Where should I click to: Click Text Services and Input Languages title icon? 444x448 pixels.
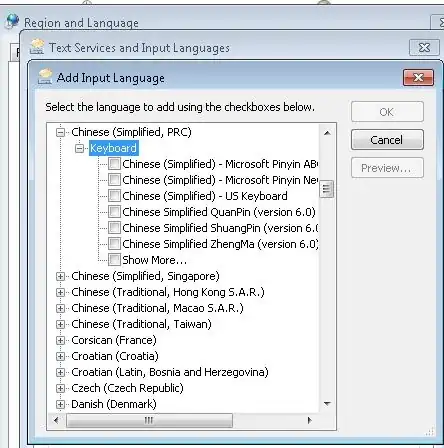tap(37, 47)
